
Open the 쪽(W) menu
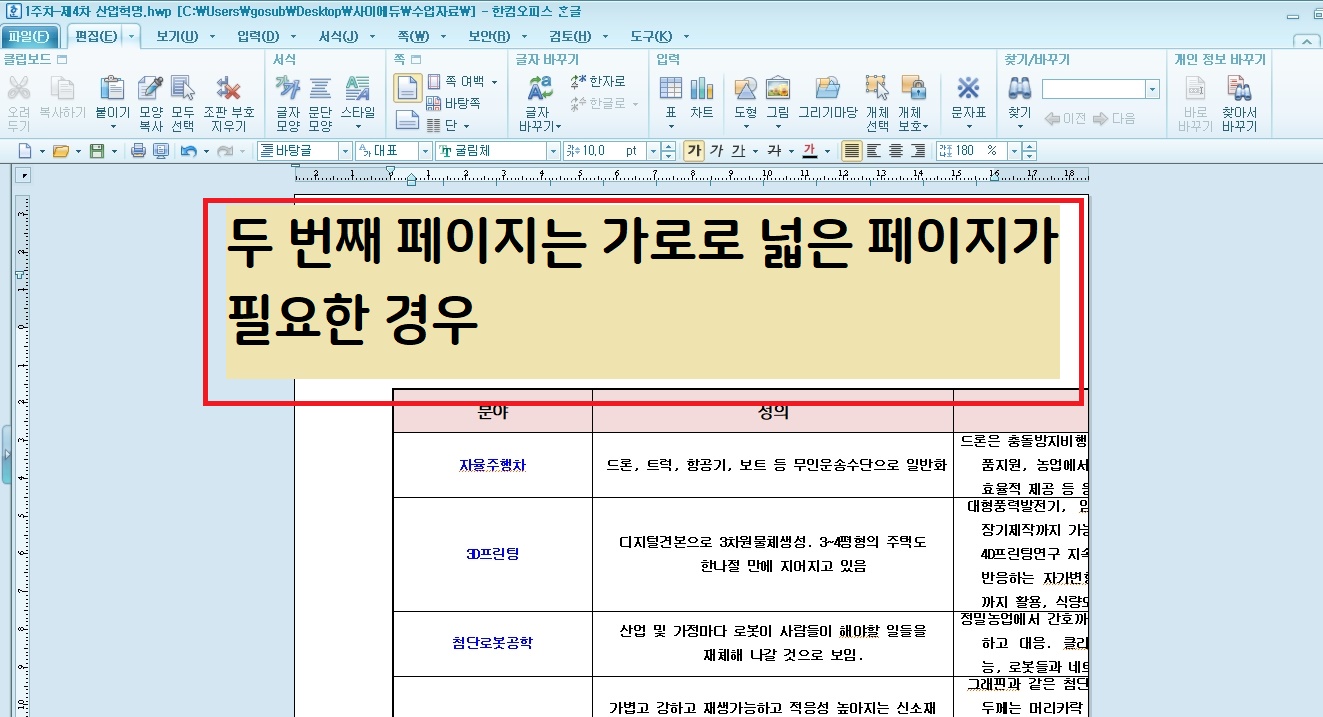pyautogui.click(x=413, y=37)
